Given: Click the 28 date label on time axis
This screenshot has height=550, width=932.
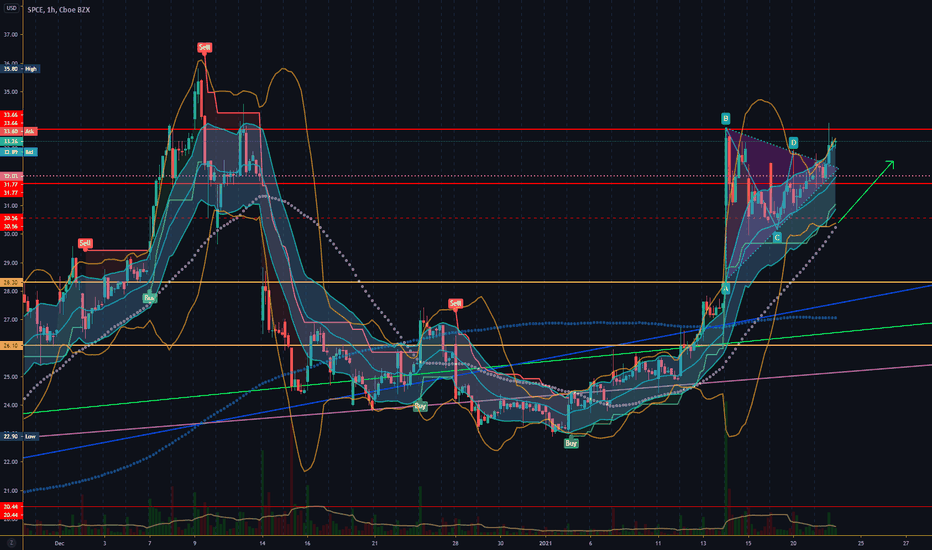Looking at the screenshot, I should 455,543.
